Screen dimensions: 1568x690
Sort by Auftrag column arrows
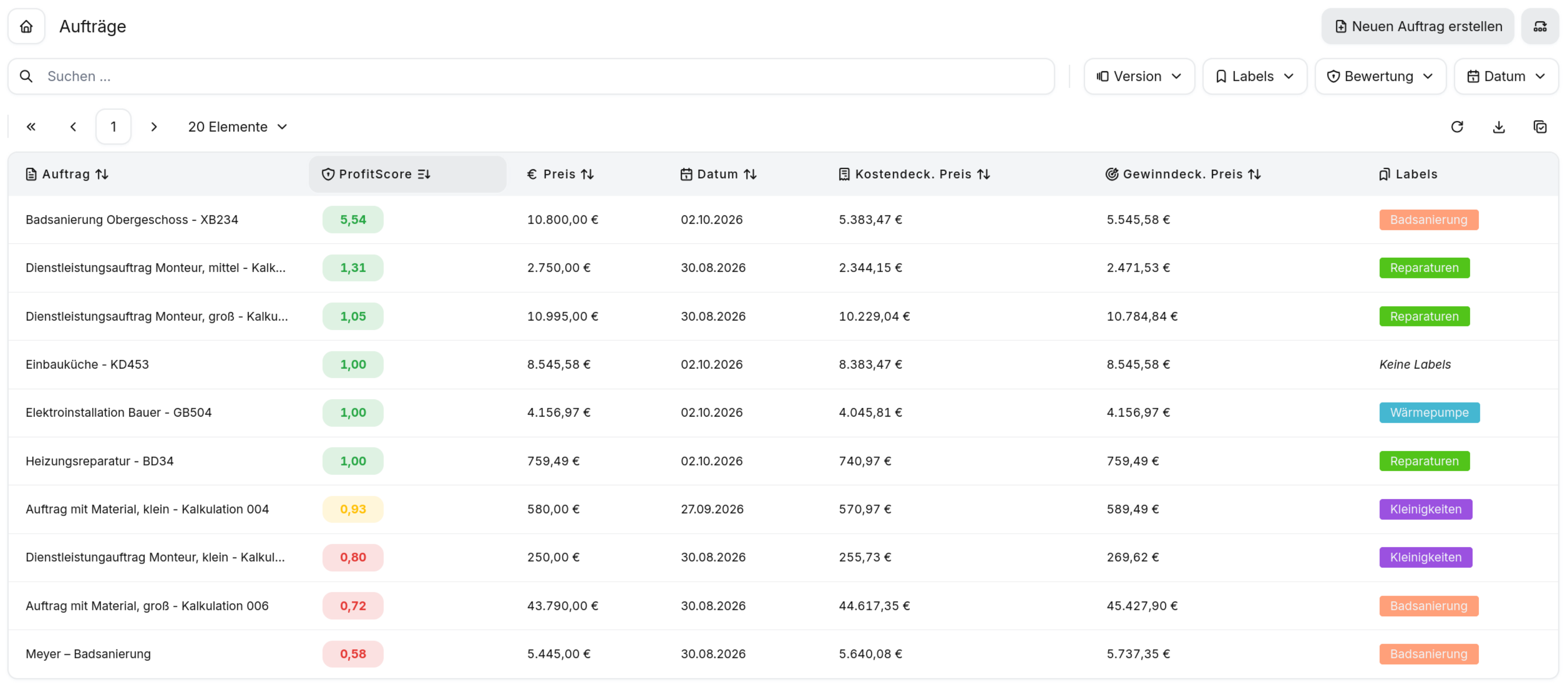coord(102,174)
